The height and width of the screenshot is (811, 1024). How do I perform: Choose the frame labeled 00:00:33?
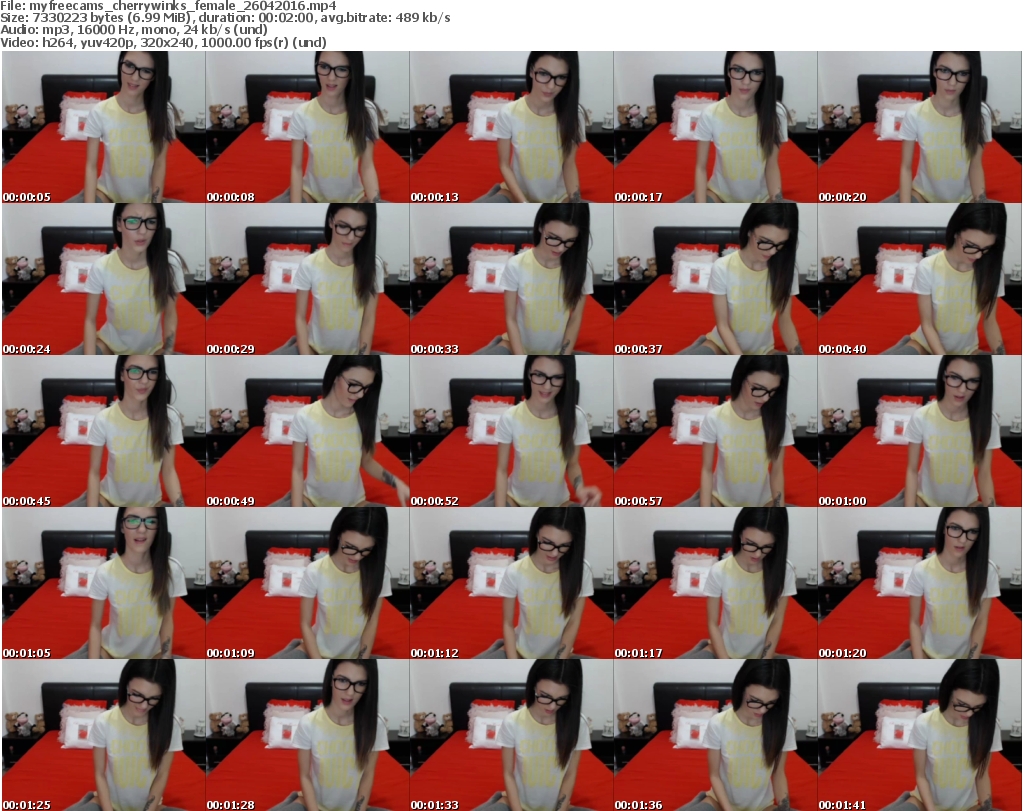click(511, 279)
